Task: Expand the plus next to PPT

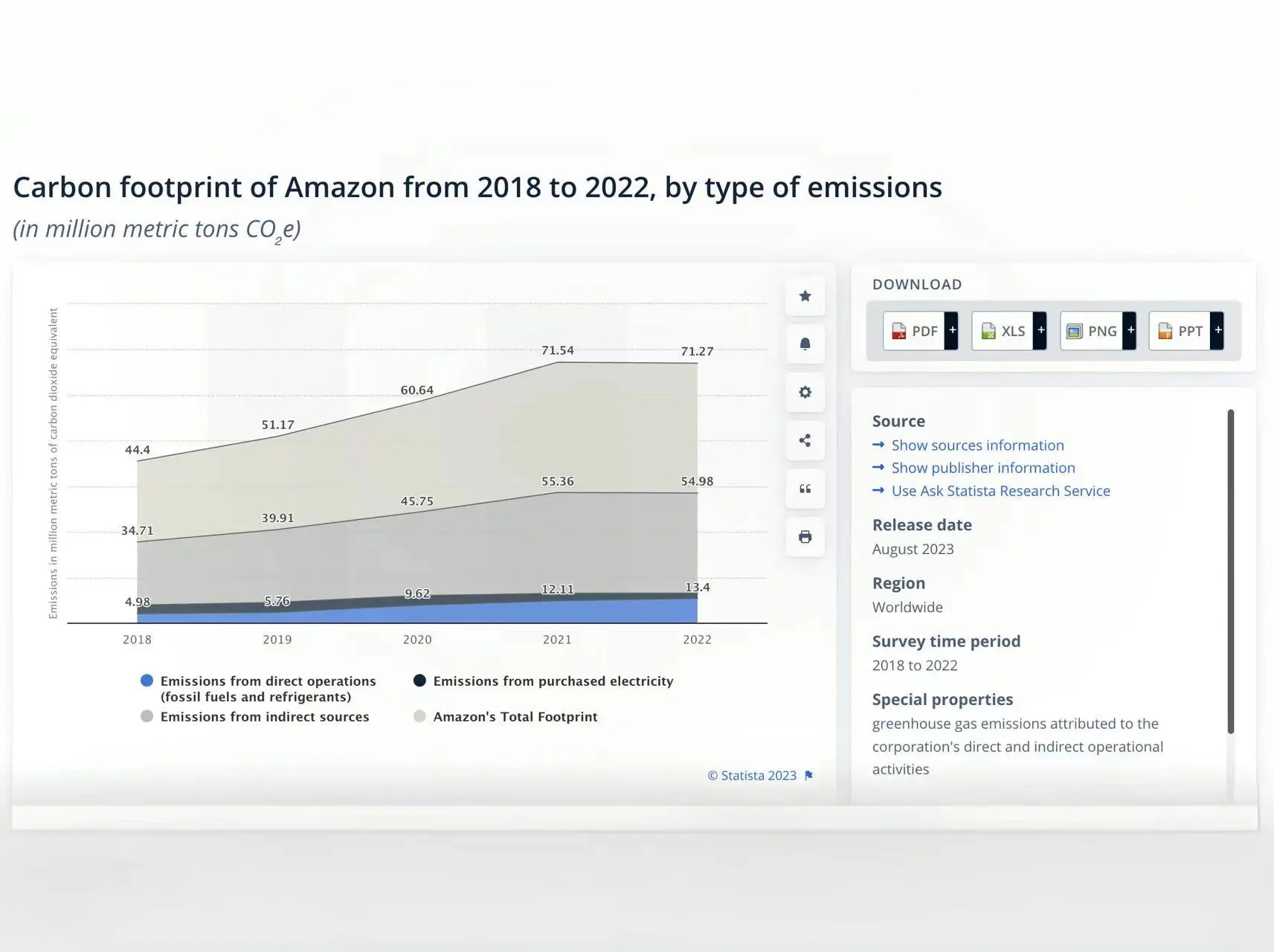Action: pyautogui.click(x=1217, y=330)
